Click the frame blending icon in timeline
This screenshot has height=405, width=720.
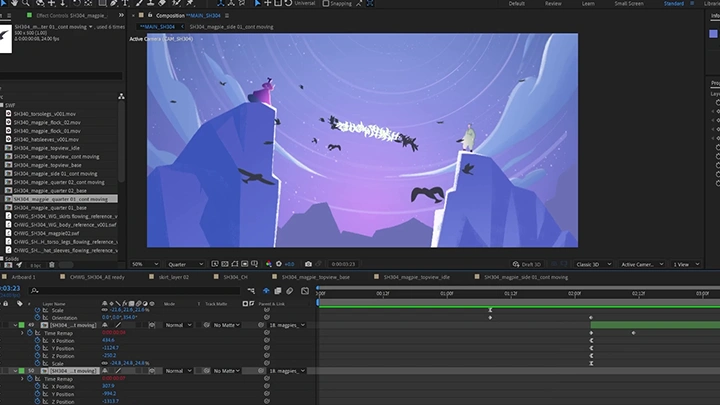[x=278, y=291]
